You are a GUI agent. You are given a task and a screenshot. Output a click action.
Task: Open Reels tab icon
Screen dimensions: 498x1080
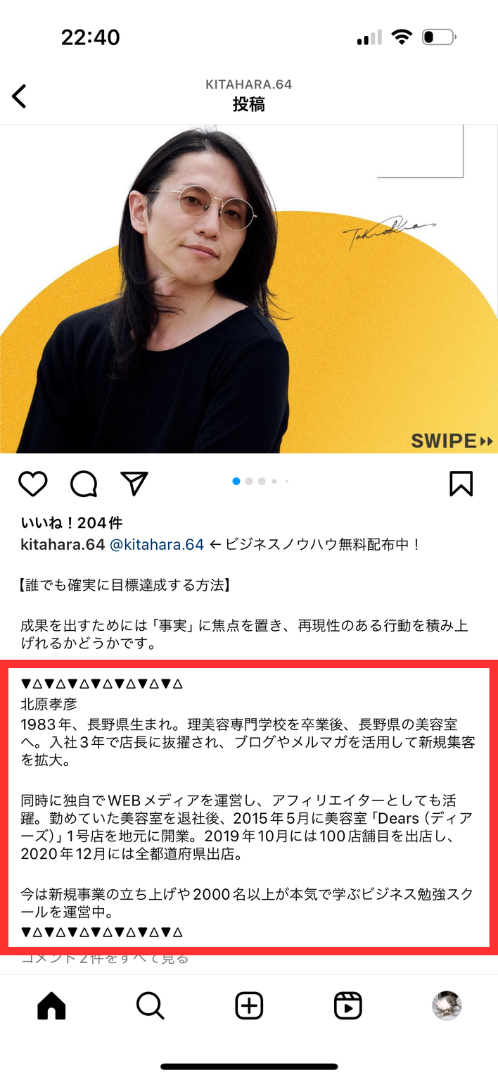point(348,1006)
